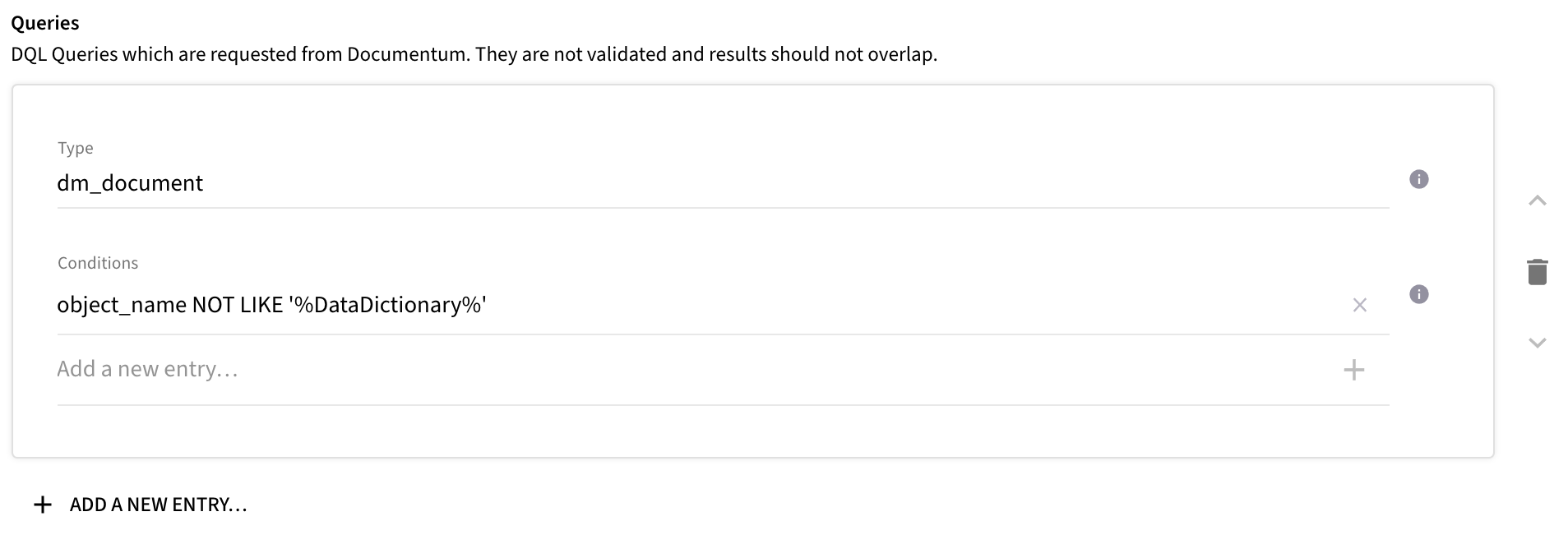Remove the DataDictionary condition via the X icon

(x=1359, y=305)
